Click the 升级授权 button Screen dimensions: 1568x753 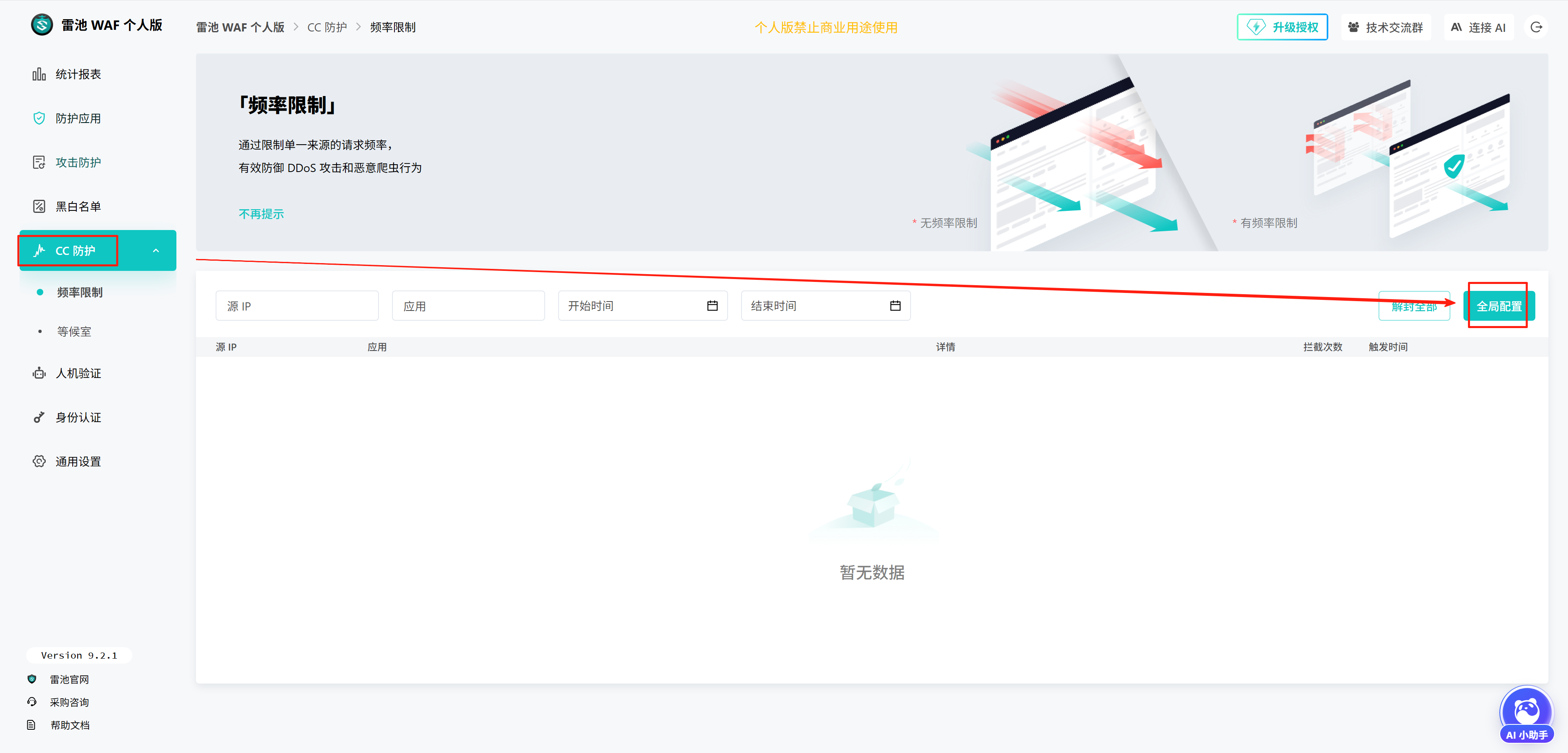tap(1282, 27)
